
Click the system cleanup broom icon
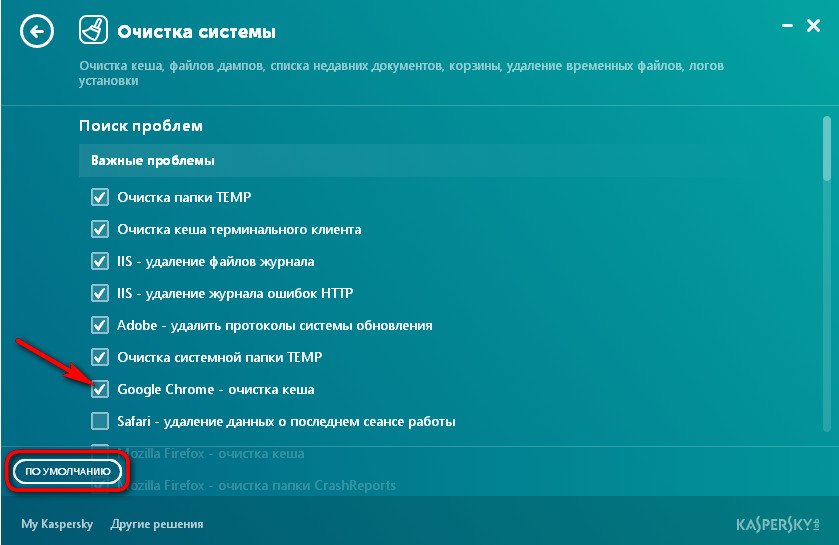click(92, 33)
